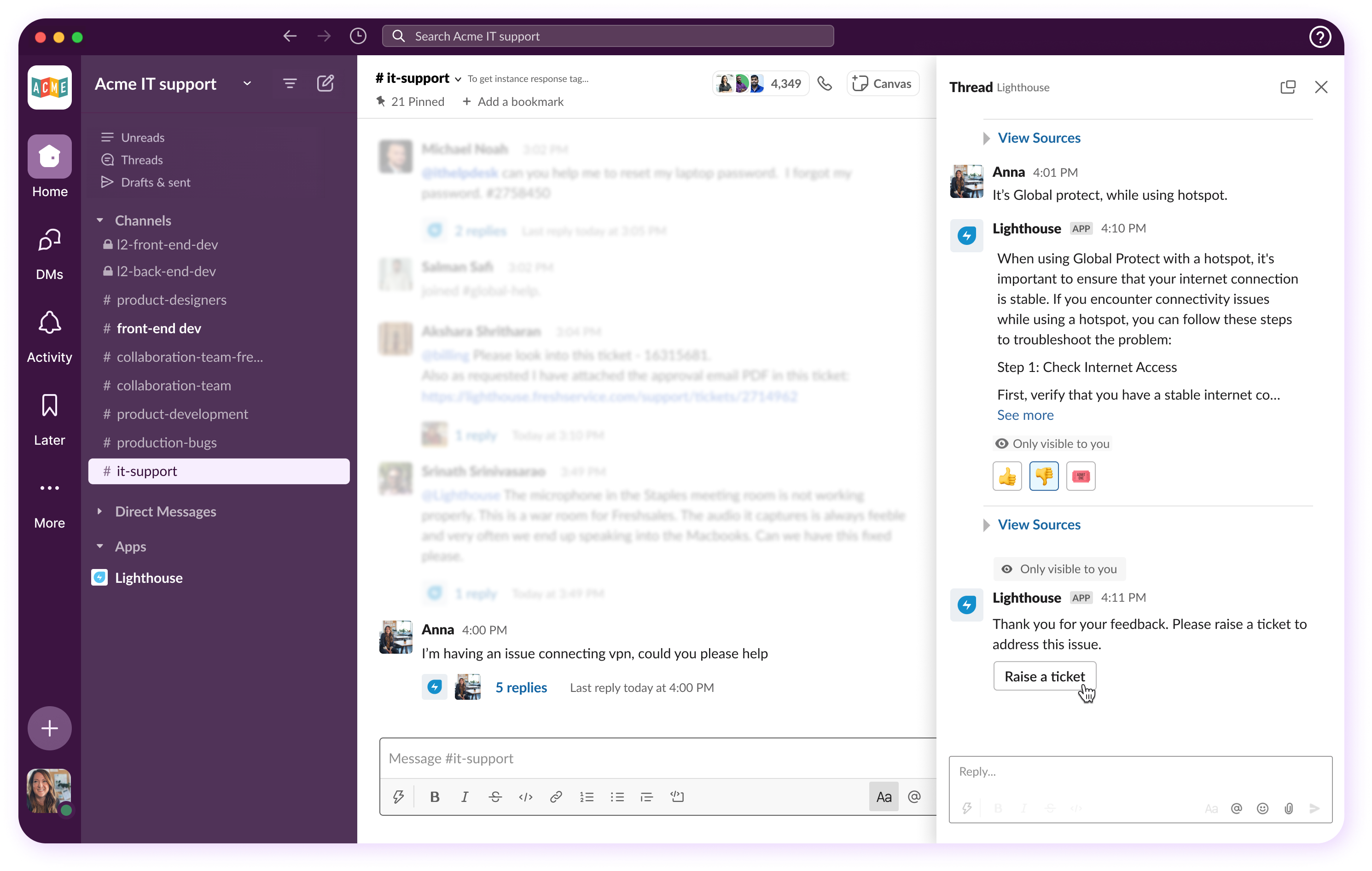1372x871 pixels.
Task: Open the history clock icon
Action: pos(358,36)
